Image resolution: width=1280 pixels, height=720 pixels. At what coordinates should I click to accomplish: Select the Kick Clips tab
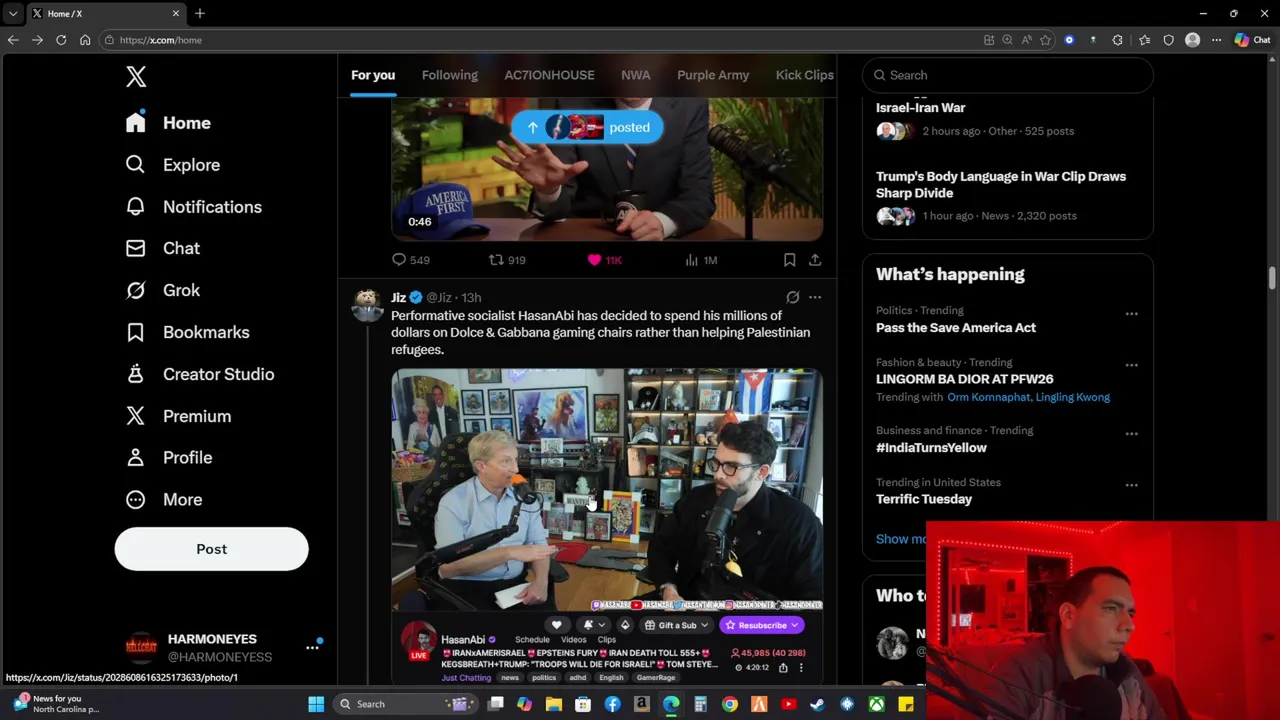click(x=804, y=75)
